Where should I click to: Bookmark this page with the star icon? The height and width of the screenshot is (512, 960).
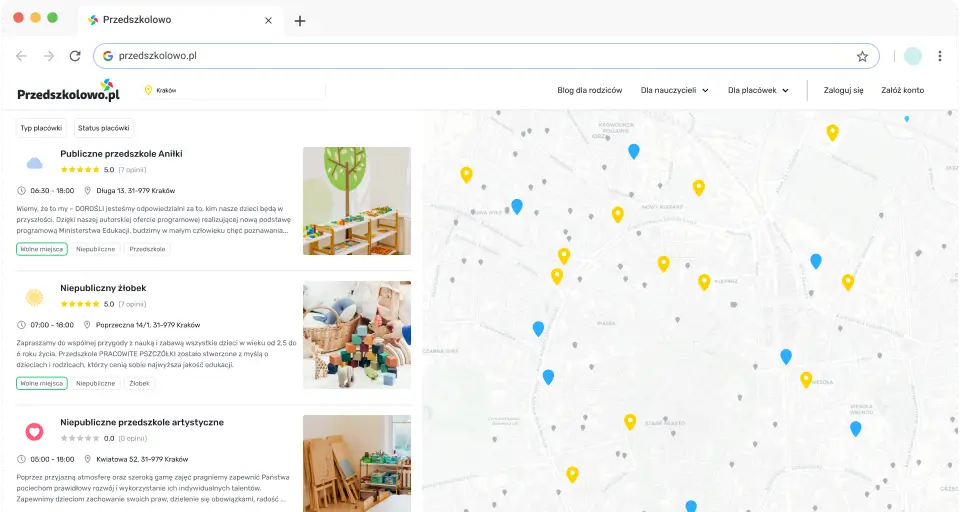[862, 56]
